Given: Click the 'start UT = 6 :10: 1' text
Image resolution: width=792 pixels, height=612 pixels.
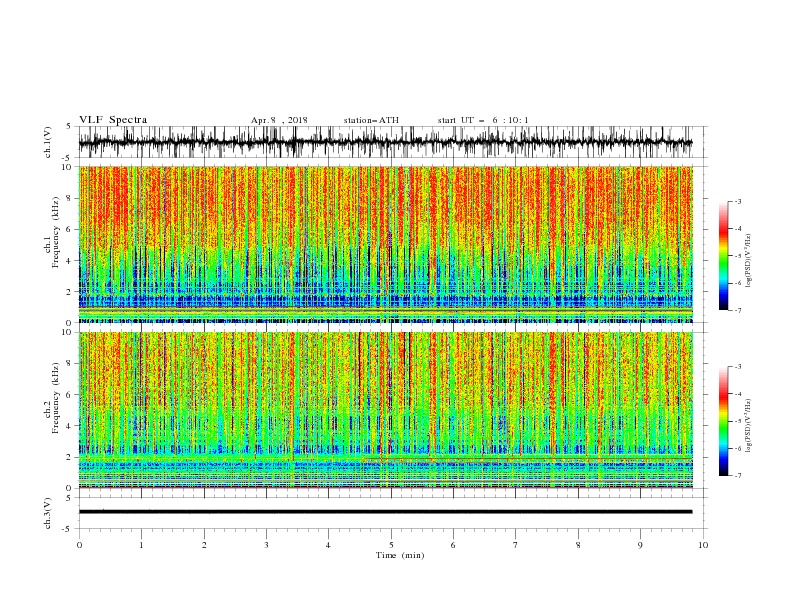Looking at the screenshot, I should coord(483,120).
